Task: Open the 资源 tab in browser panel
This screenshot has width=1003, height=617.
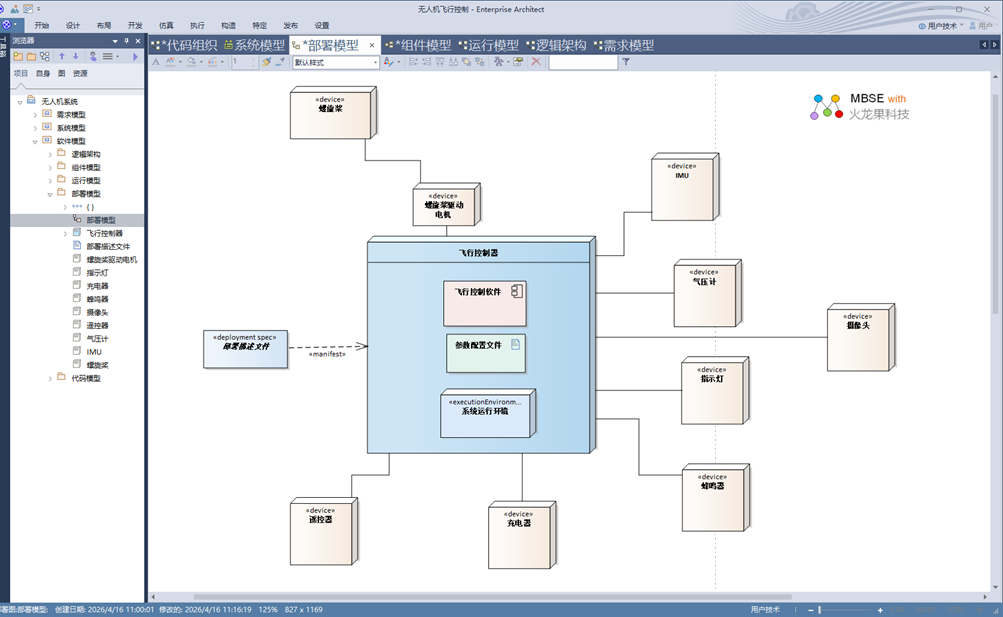Action: click(x=80, y=73)
